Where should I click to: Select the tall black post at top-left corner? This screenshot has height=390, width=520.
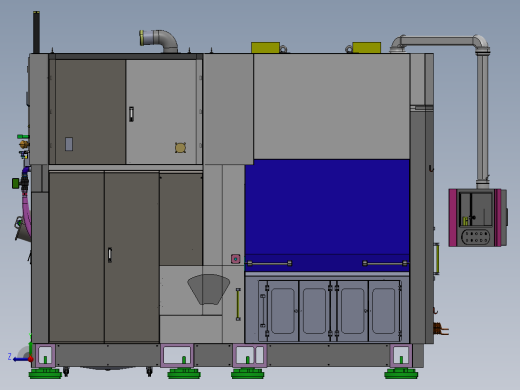point(36,32)
